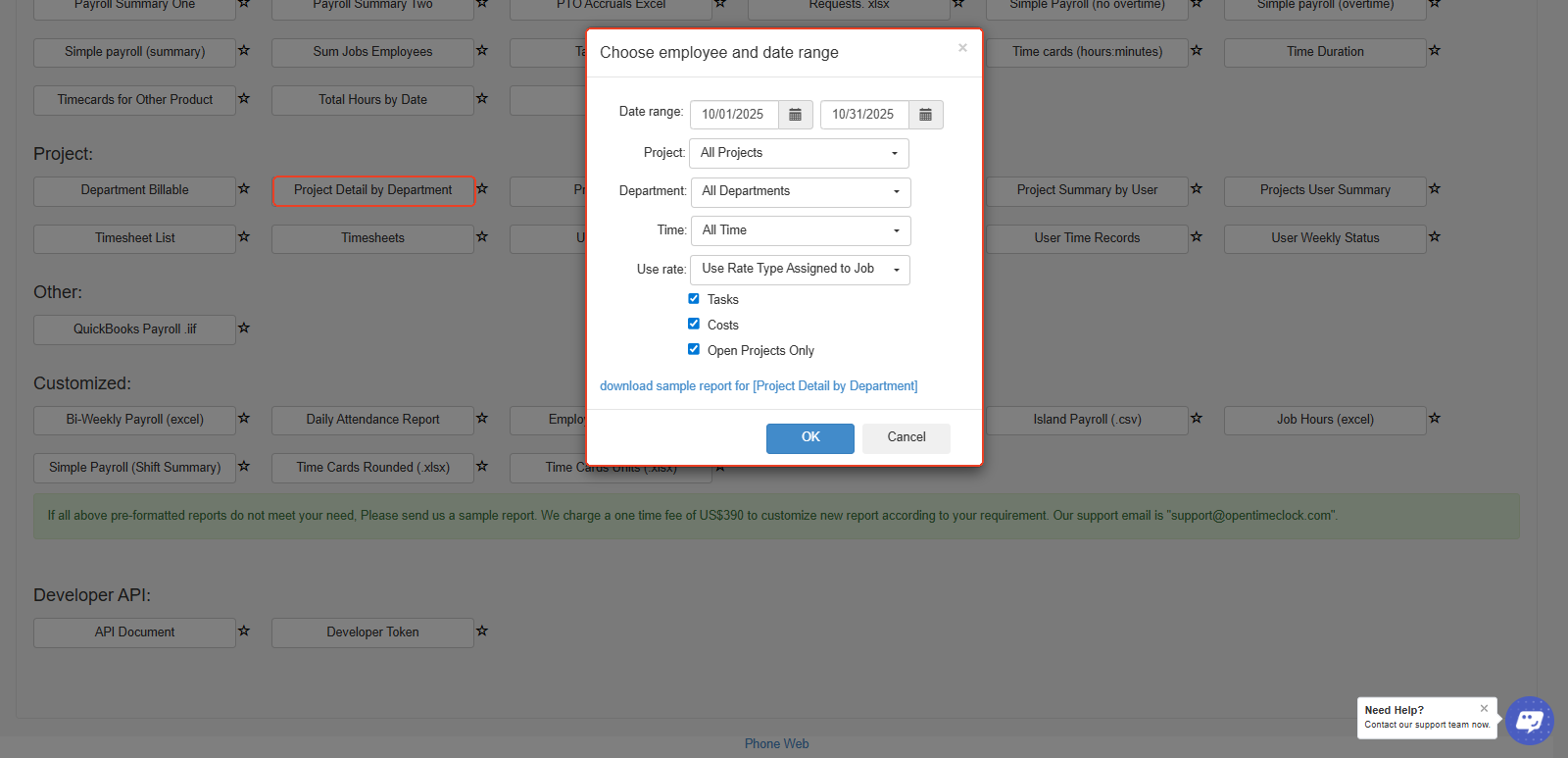Favorite the Job Hours (excel) report
Viewport: 1568px width, 758px height.
(1435, 419)
